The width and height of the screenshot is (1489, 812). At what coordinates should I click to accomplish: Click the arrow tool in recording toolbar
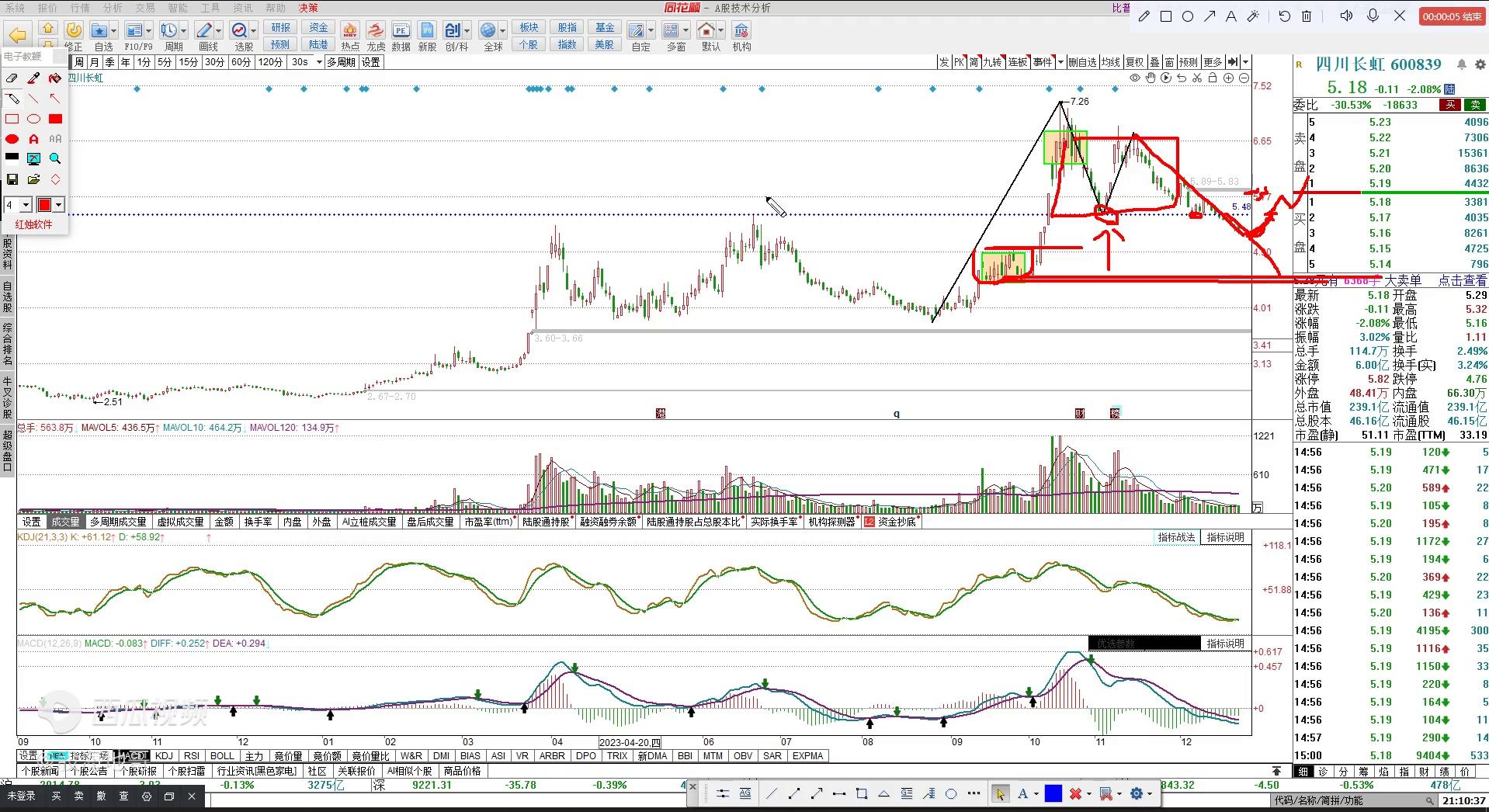[x=1210, y=16]
